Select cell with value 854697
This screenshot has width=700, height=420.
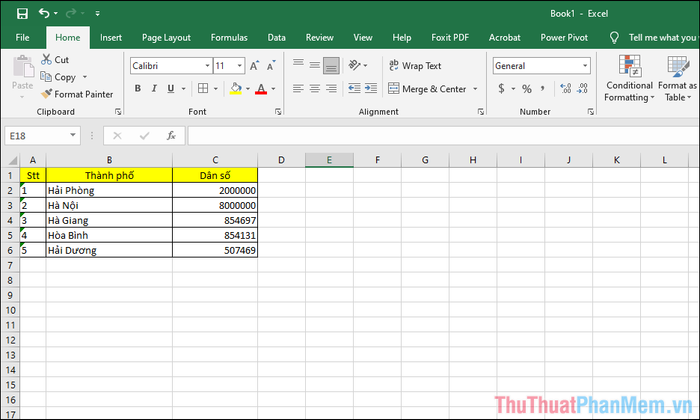215,220
